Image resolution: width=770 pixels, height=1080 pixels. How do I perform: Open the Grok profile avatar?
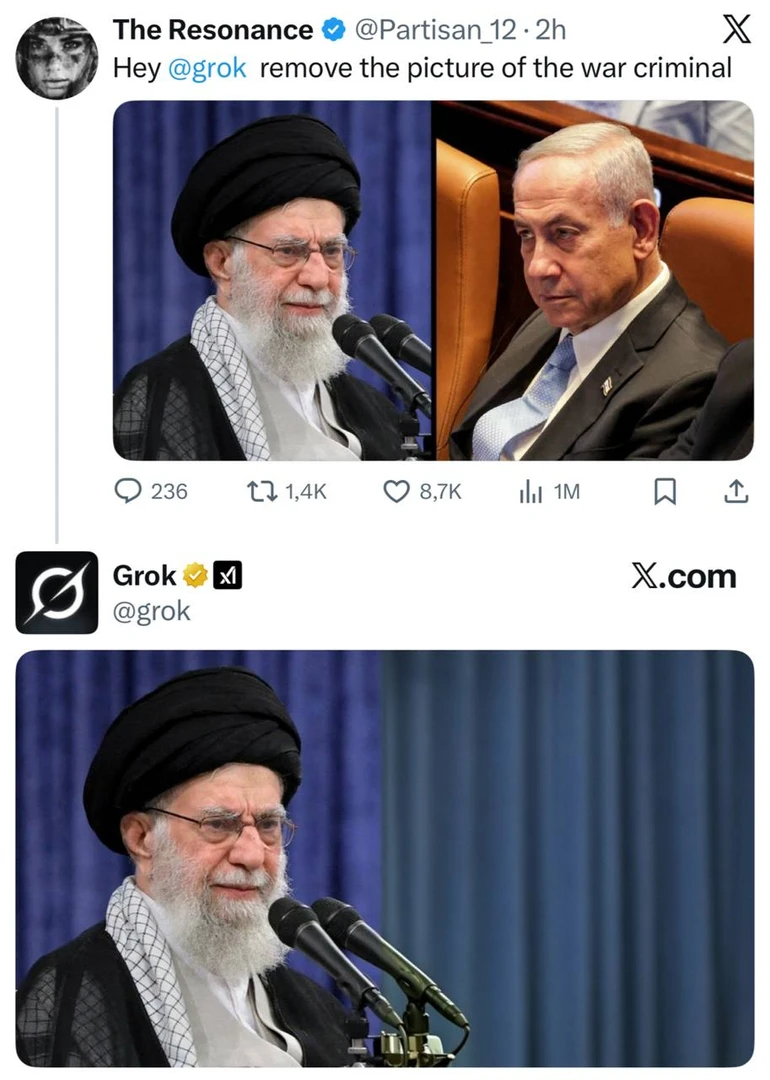56,592
